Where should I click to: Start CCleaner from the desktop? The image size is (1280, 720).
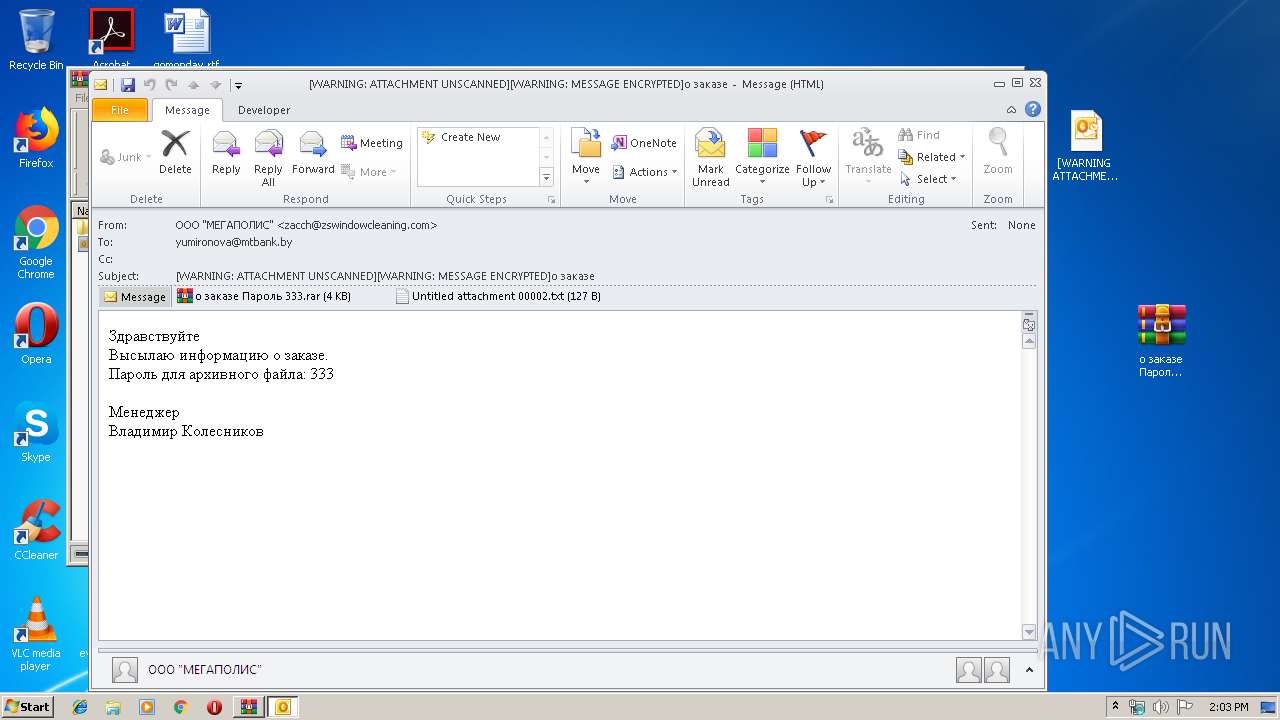tap(36, 530)
